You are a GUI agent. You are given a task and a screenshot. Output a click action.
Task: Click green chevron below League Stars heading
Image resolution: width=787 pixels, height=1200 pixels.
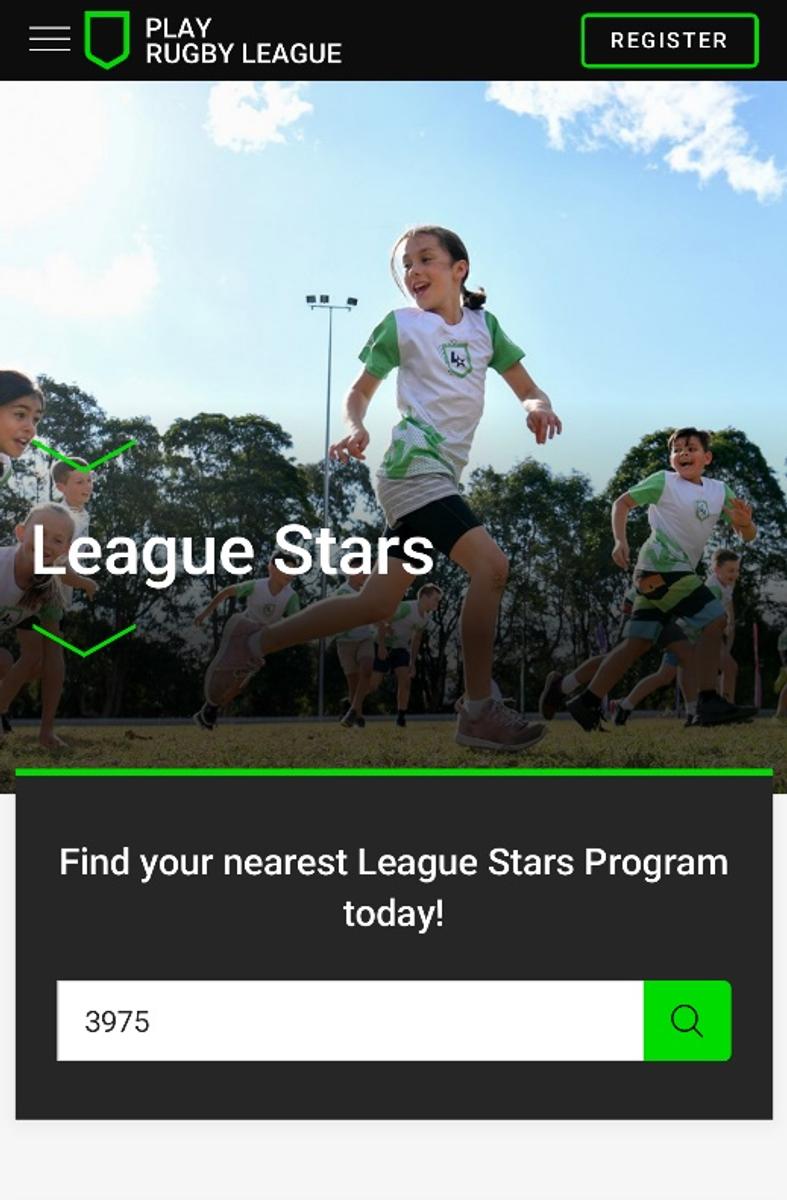tap(84, 640)
